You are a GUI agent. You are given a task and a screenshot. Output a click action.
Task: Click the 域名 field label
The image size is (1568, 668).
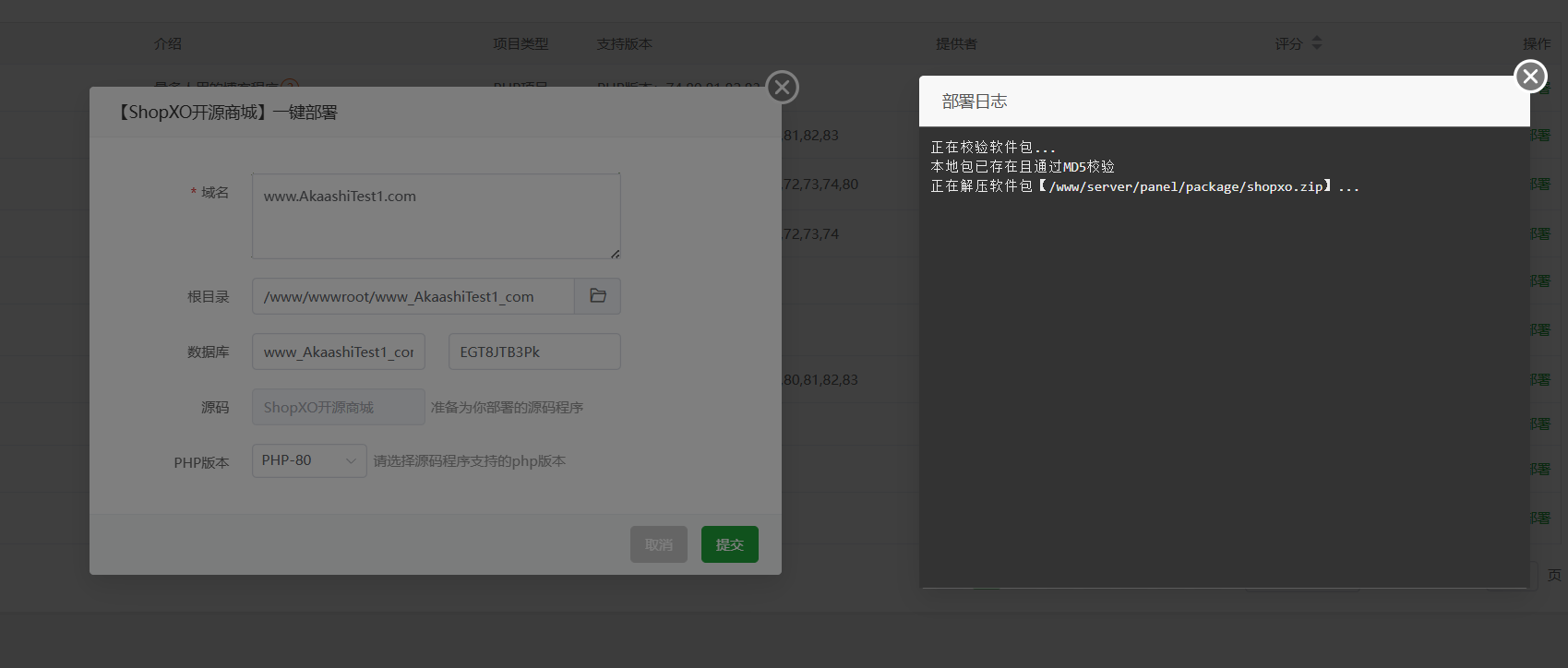(x=215, y=192)
